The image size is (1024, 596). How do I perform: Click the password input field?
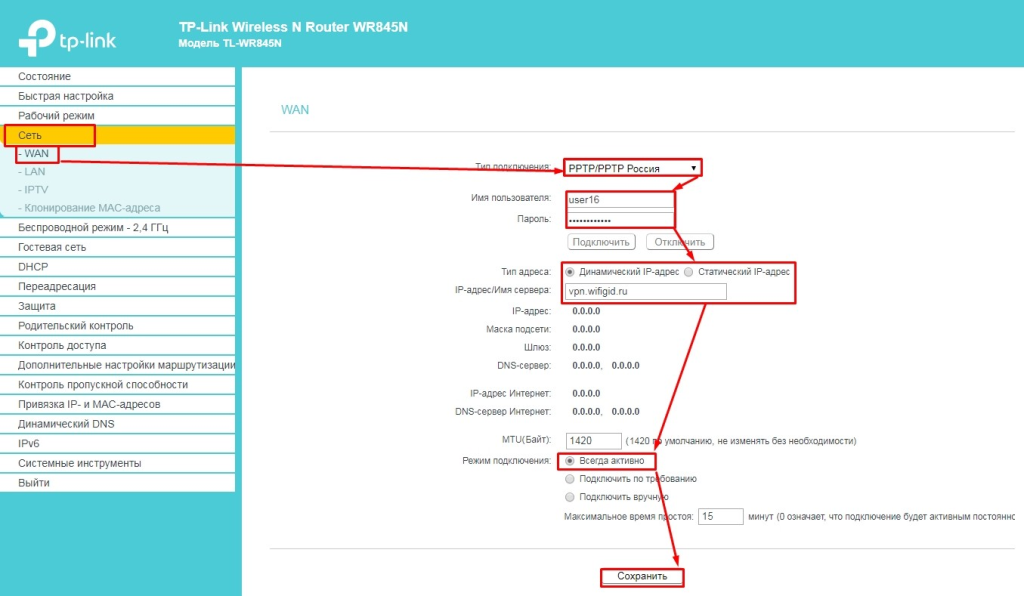(619, 219)
